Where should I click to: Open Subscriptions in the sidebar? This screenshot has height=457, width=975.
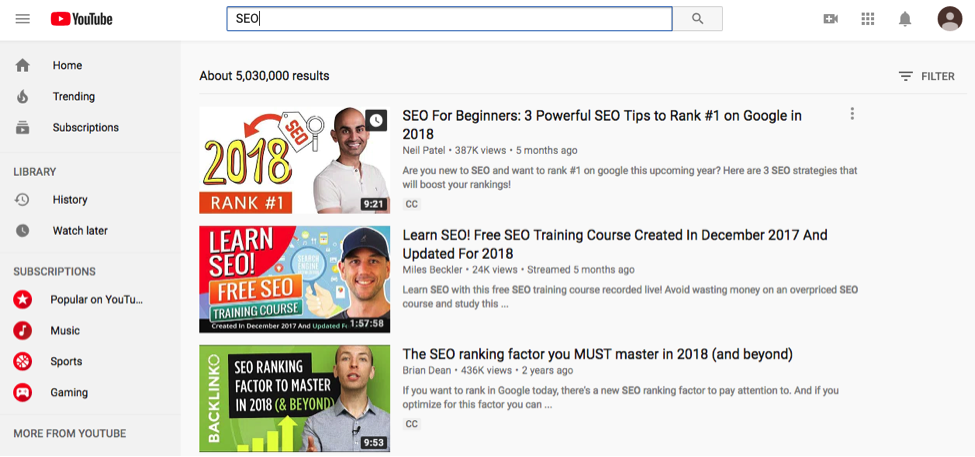point(90,127)
